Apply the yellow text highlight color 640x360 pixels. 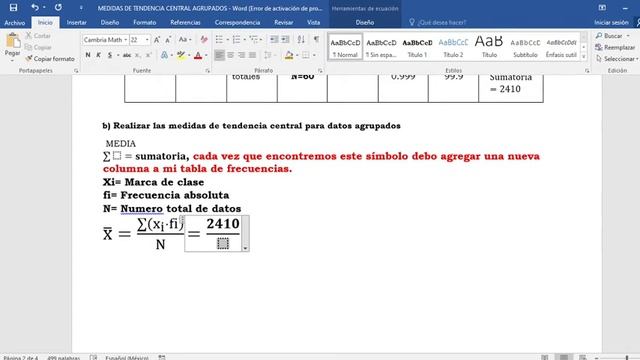(x=181, y=55)
